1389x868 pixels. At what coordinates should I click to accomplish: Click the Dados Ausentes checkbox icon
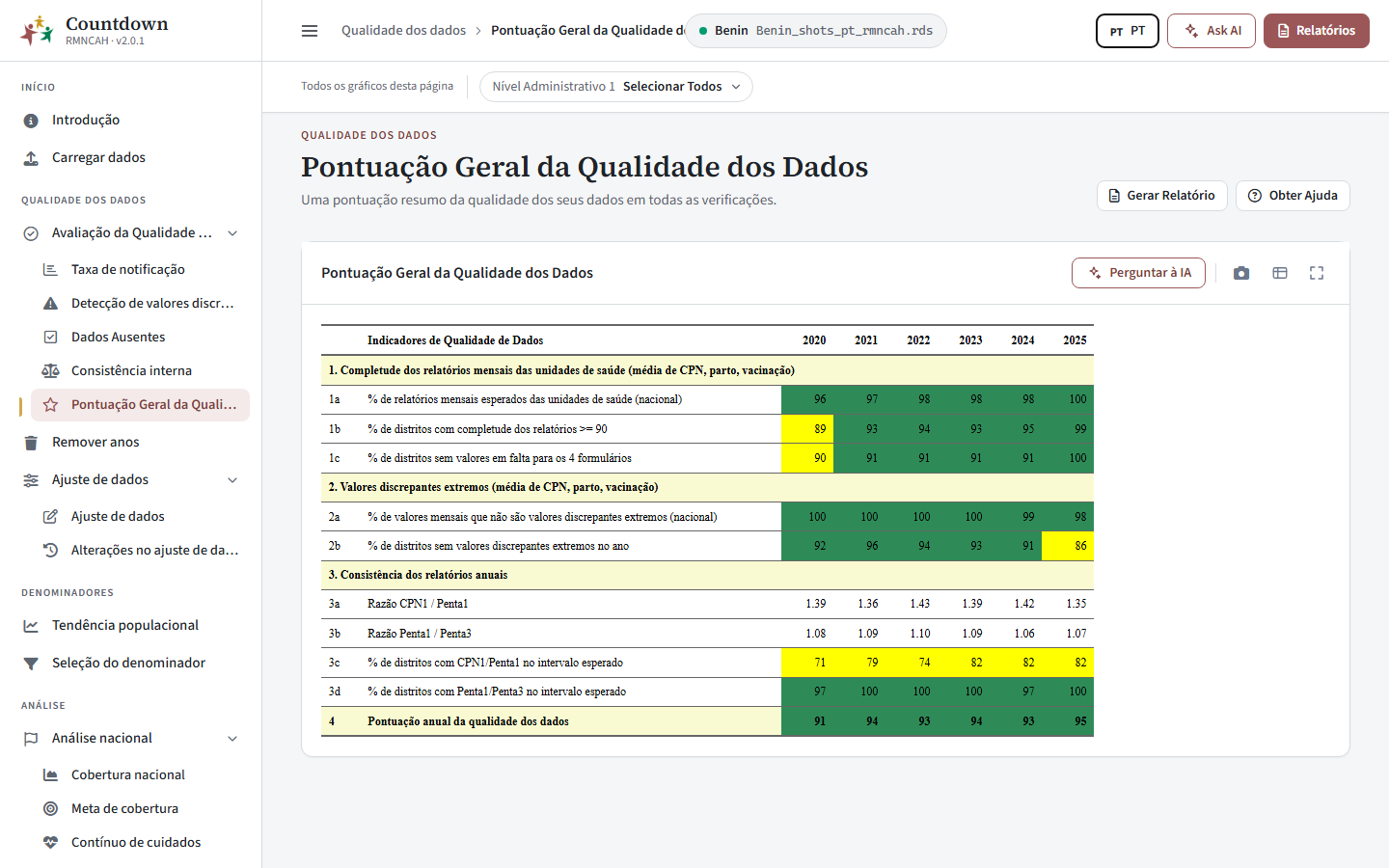tap(50, 338)
